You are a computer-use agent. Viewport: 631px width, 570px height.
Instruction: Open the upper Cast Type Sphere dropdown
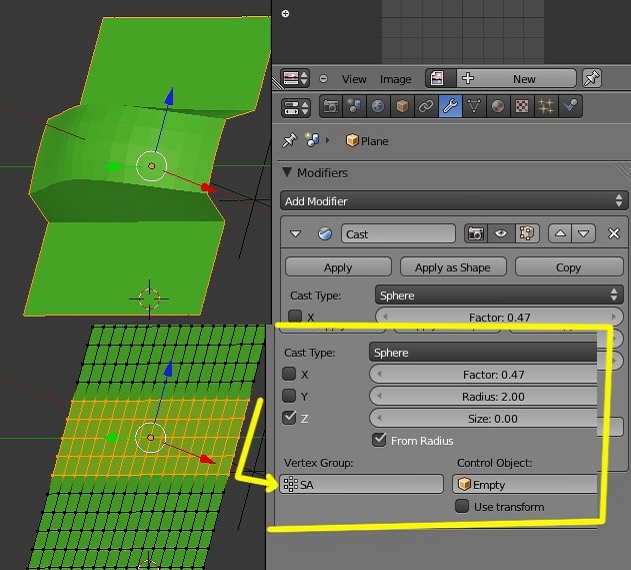click(499, 295)
